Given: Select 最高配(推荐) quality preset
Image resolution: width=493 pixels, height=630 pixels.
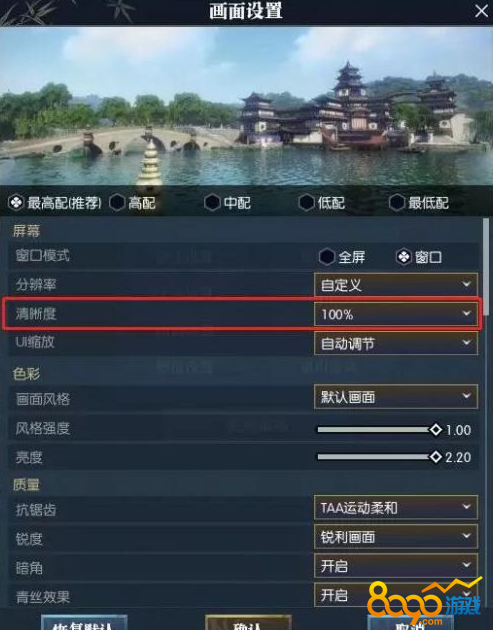Looking at the screenshot, I should point(16,202).
